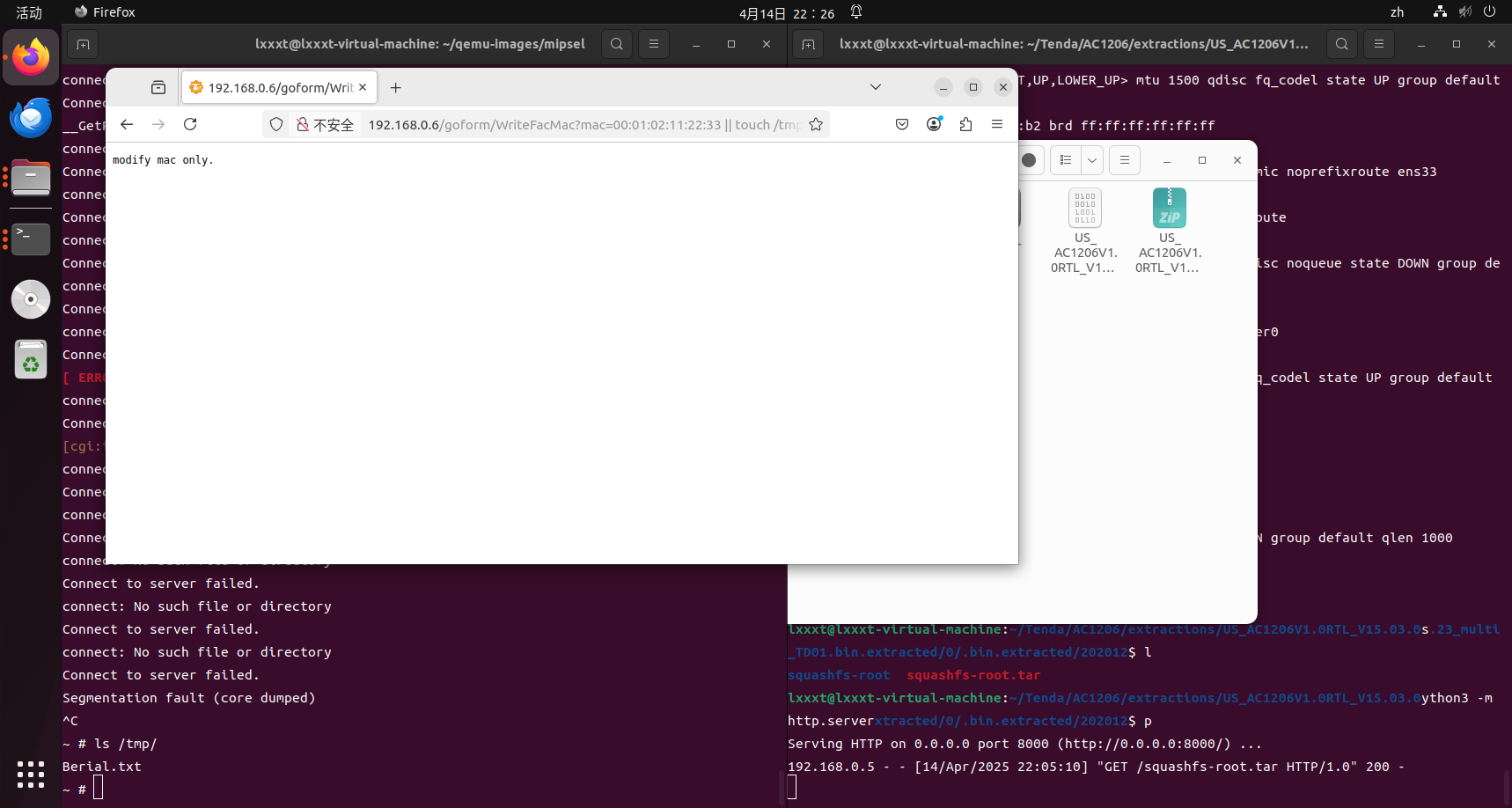Click 'Segmentation fault (core dumped)' terminal line

(x=188, y=698)
